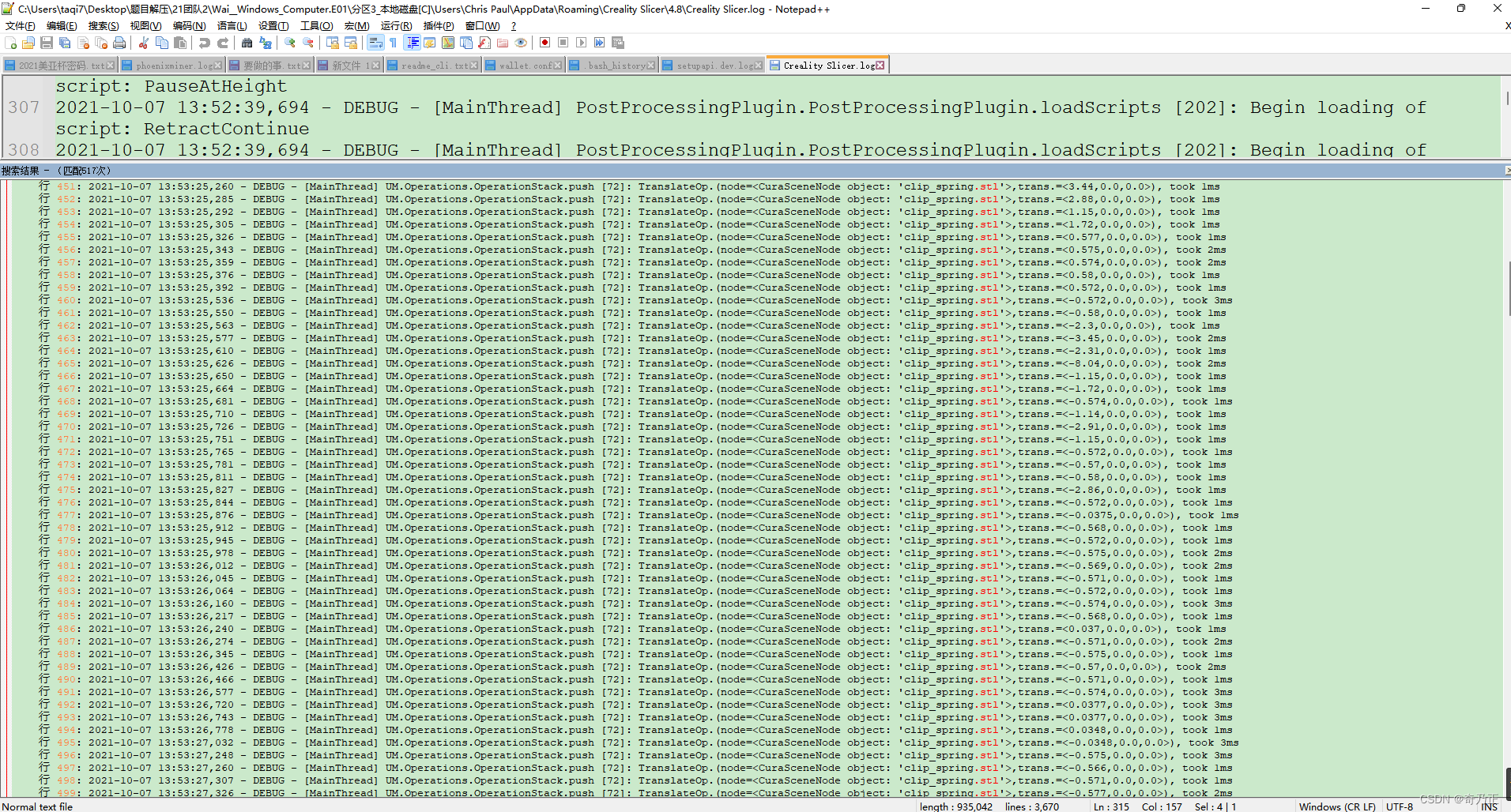Click the Redo arrow icon
Viewport: 1511px width, 812px height.
223,43
